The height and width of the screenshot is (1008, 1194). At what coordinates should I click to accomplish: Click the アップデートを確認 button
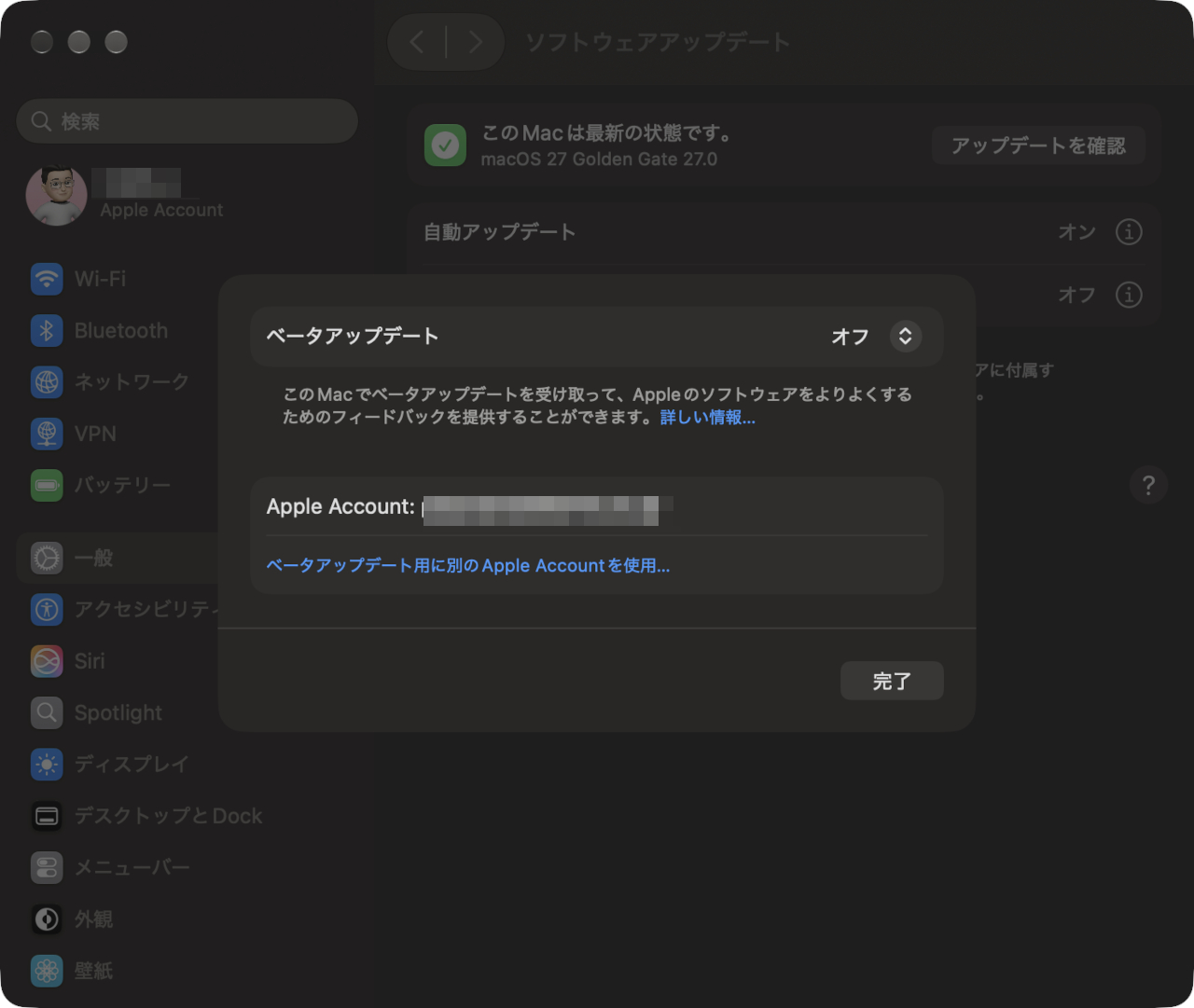(x=1038, y=145)
